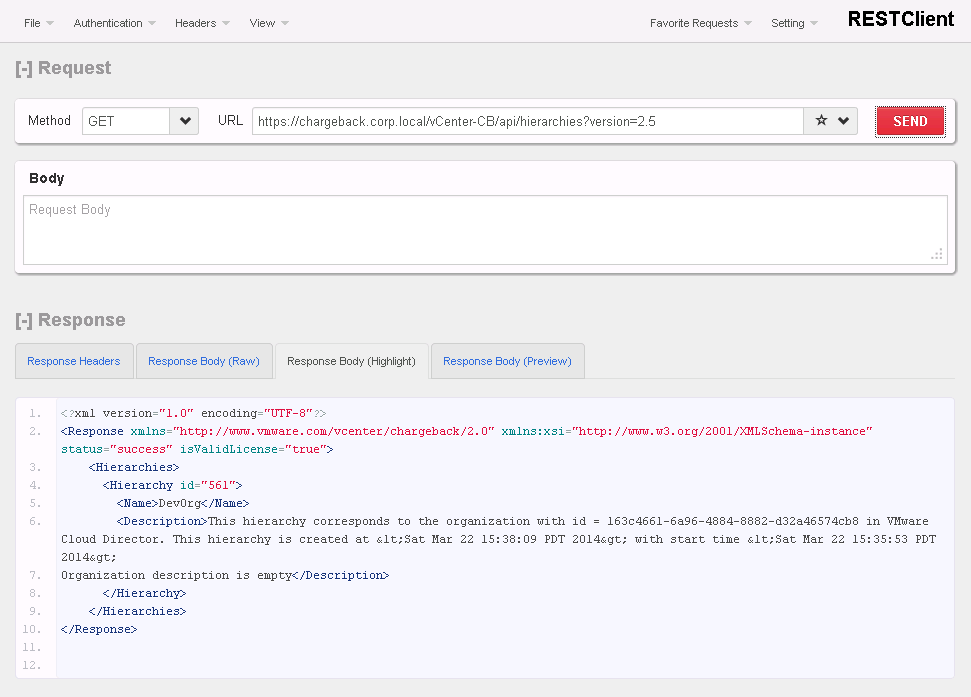Expand the HTTP Method dropdown
Image resolution: width=971 pixels, height=697 pixels.
point(184,121)
